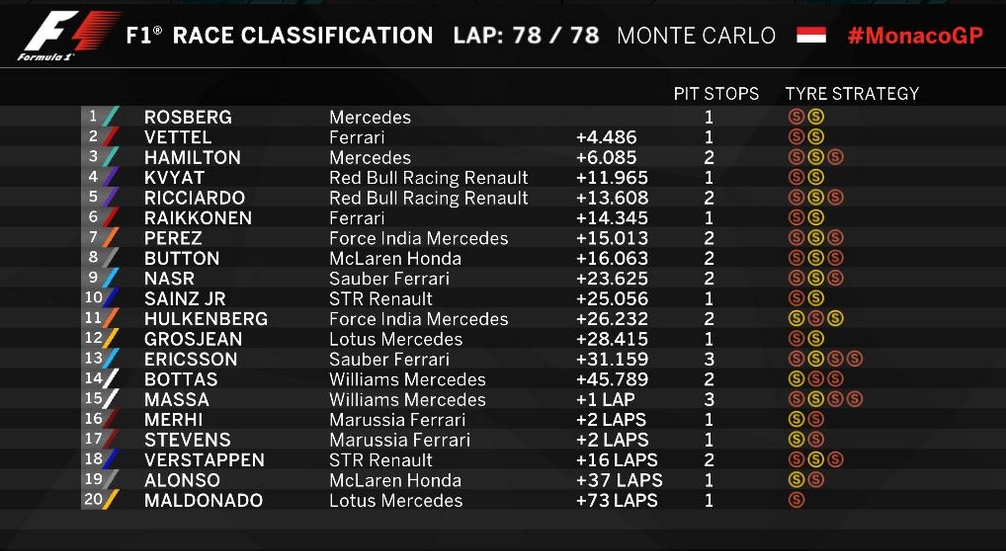Click Grosjean's yellow Lotus team stripe
The width and height of the screenshot is (1006, 551).
point(111,339)
